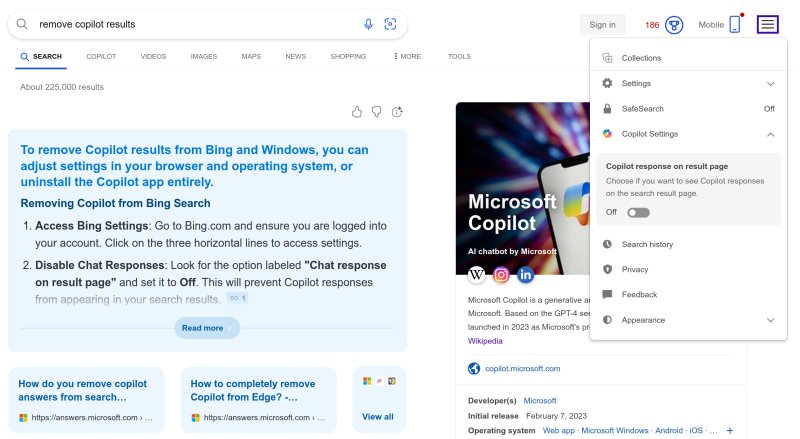Expand the Read more answer button
This screenshot has width=800, height=439.
207,328
